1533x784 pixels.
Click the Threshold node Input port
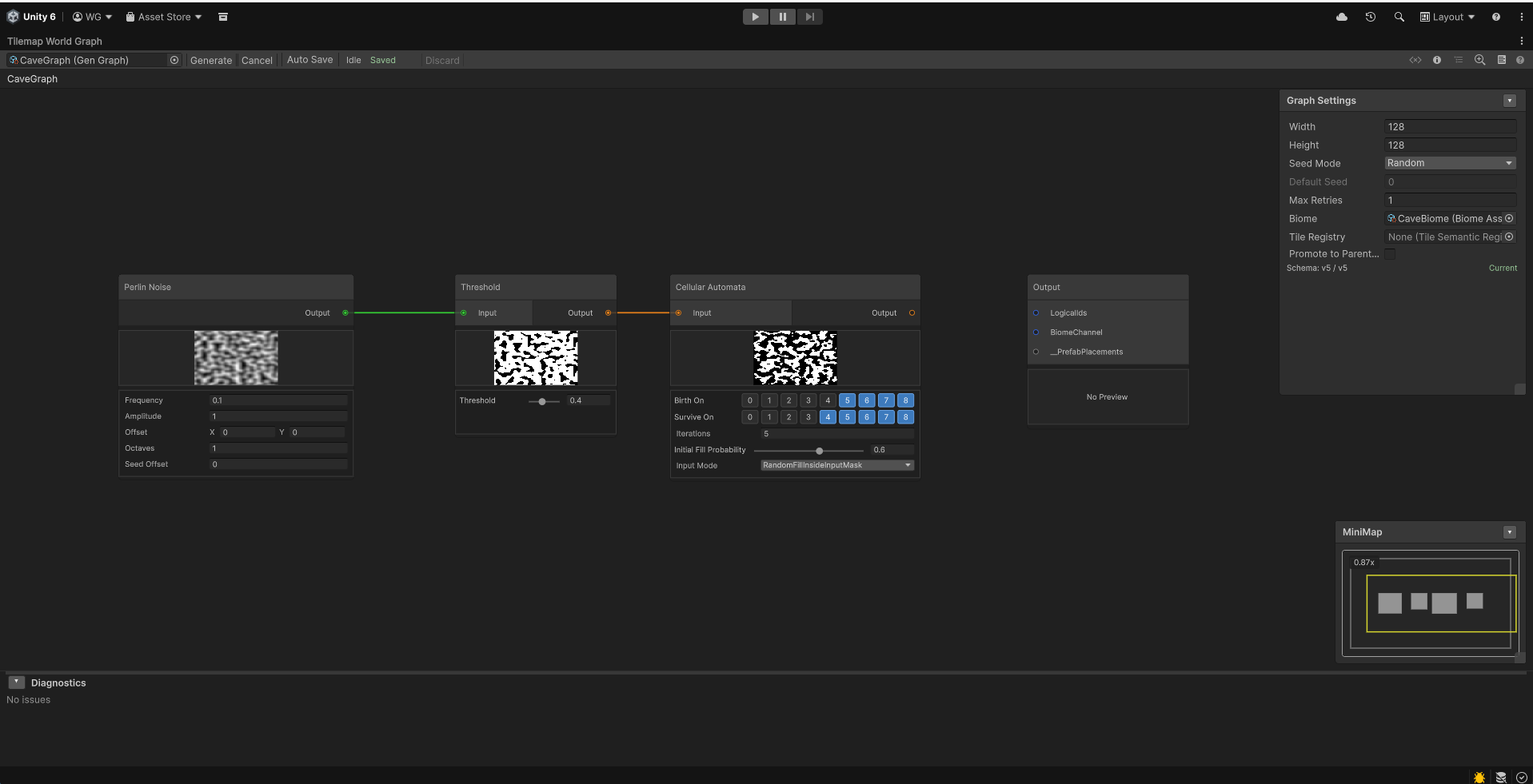[464, 313]
